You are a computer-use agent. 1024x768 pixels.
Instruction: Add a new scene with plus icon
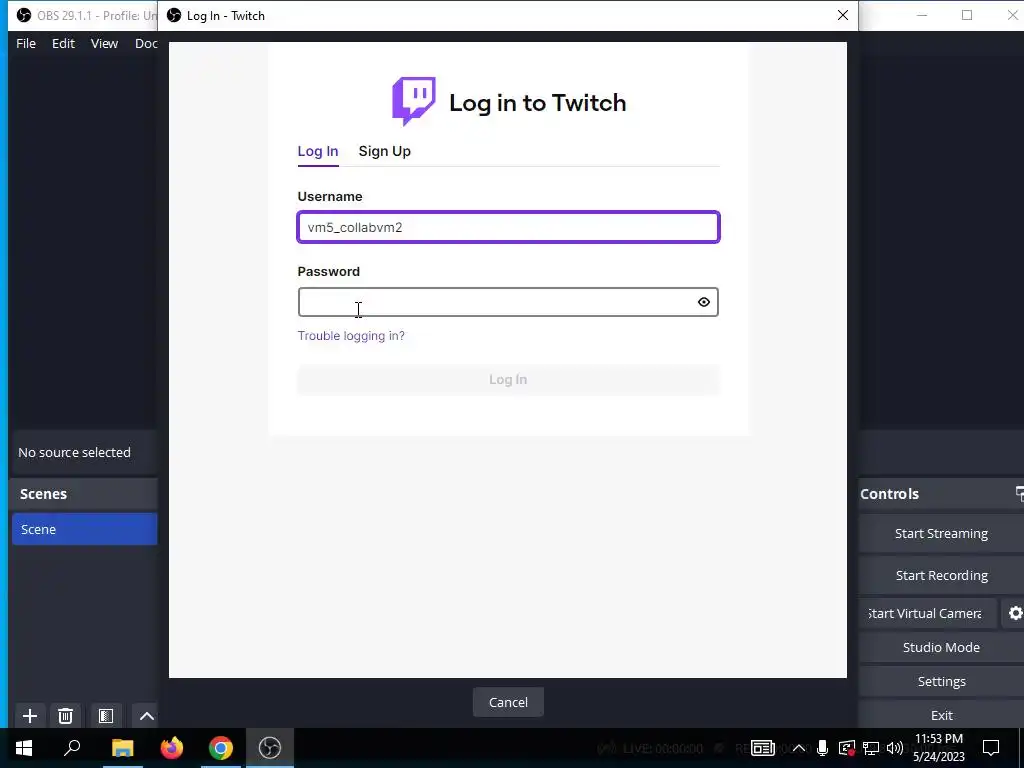[30, 716]
